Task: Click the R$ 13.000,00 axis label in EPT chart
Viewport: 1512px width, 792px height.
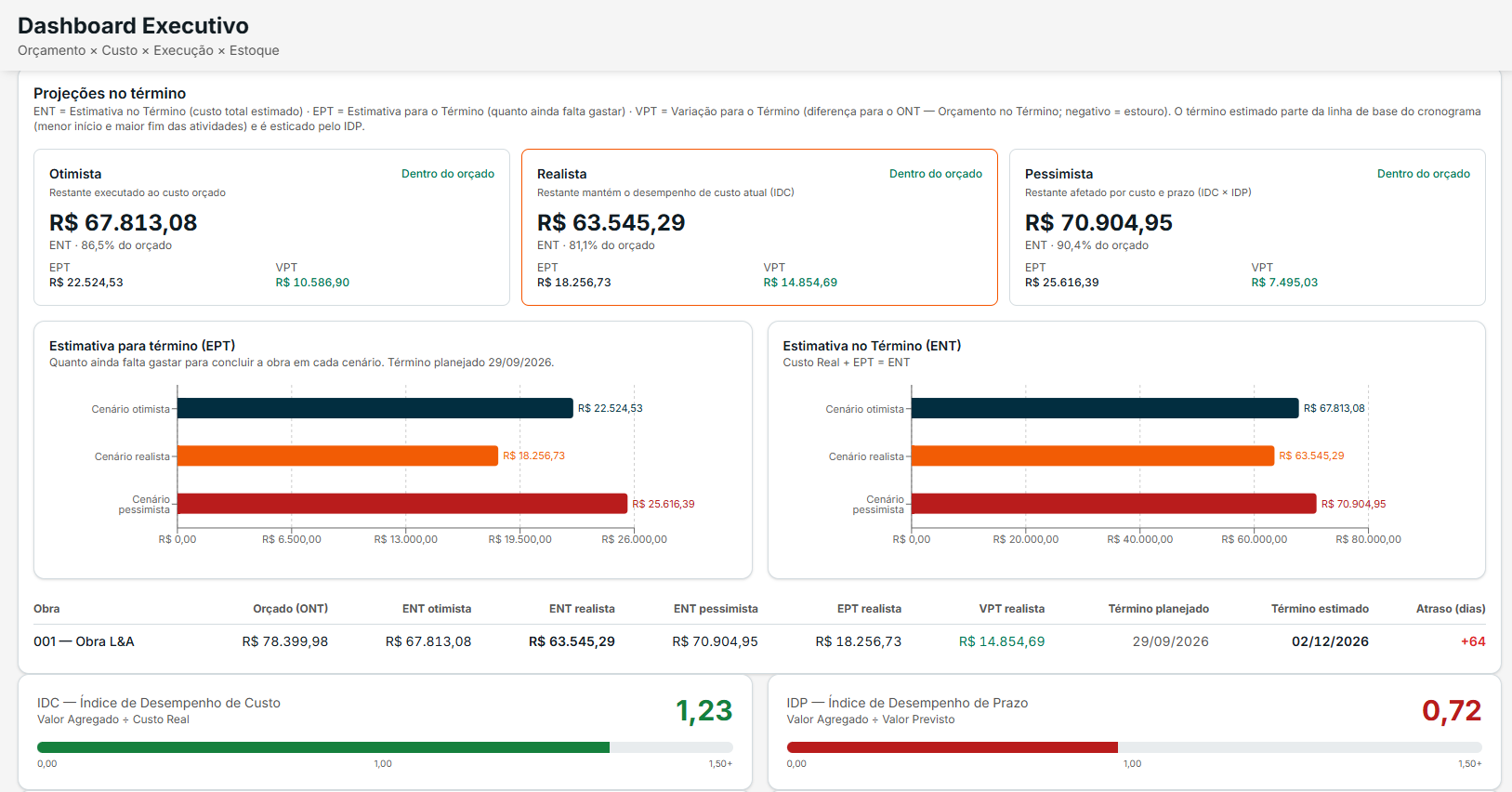Action: click(x=406, y=539)
